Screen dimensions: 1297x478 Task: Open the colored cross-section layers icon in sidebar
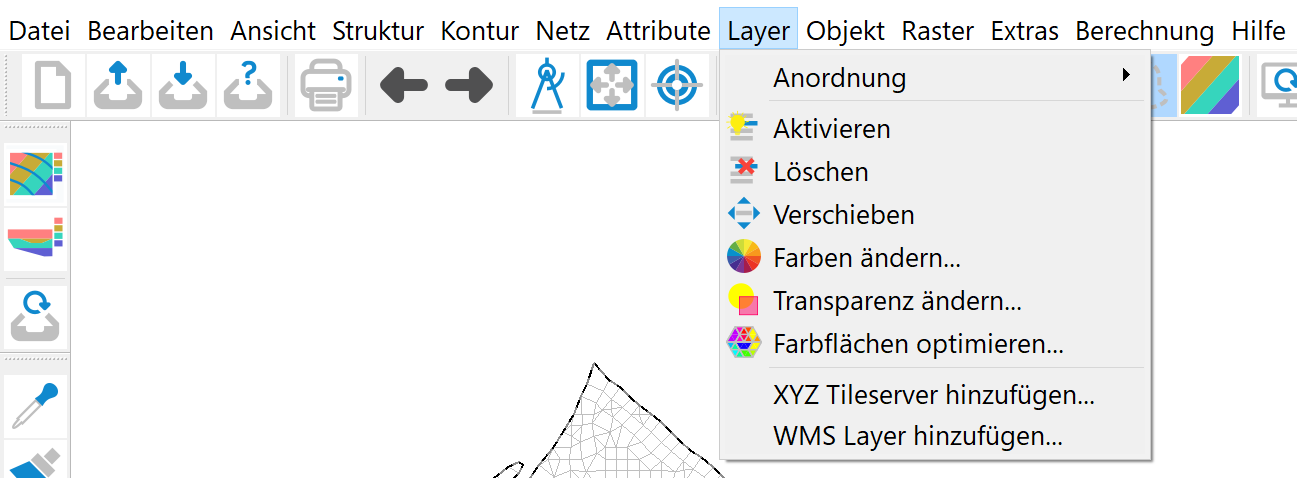point(36,239)
